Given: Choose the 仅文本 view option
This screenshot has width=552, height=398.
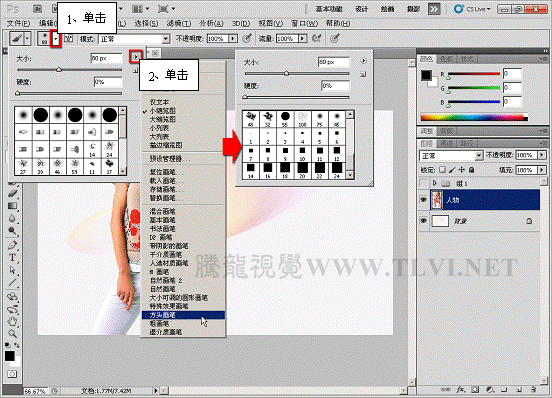Looking at the screenshot, I should 159,102.
